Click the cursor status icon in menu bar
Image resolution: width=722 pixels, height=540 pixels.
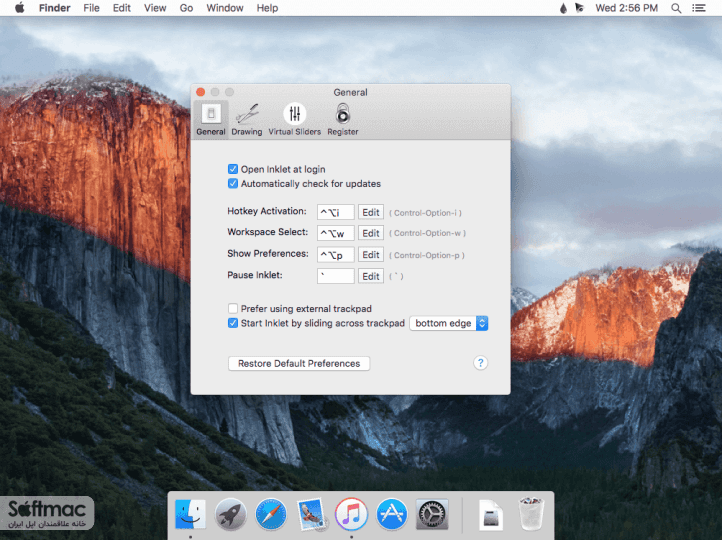pos(579,8)
